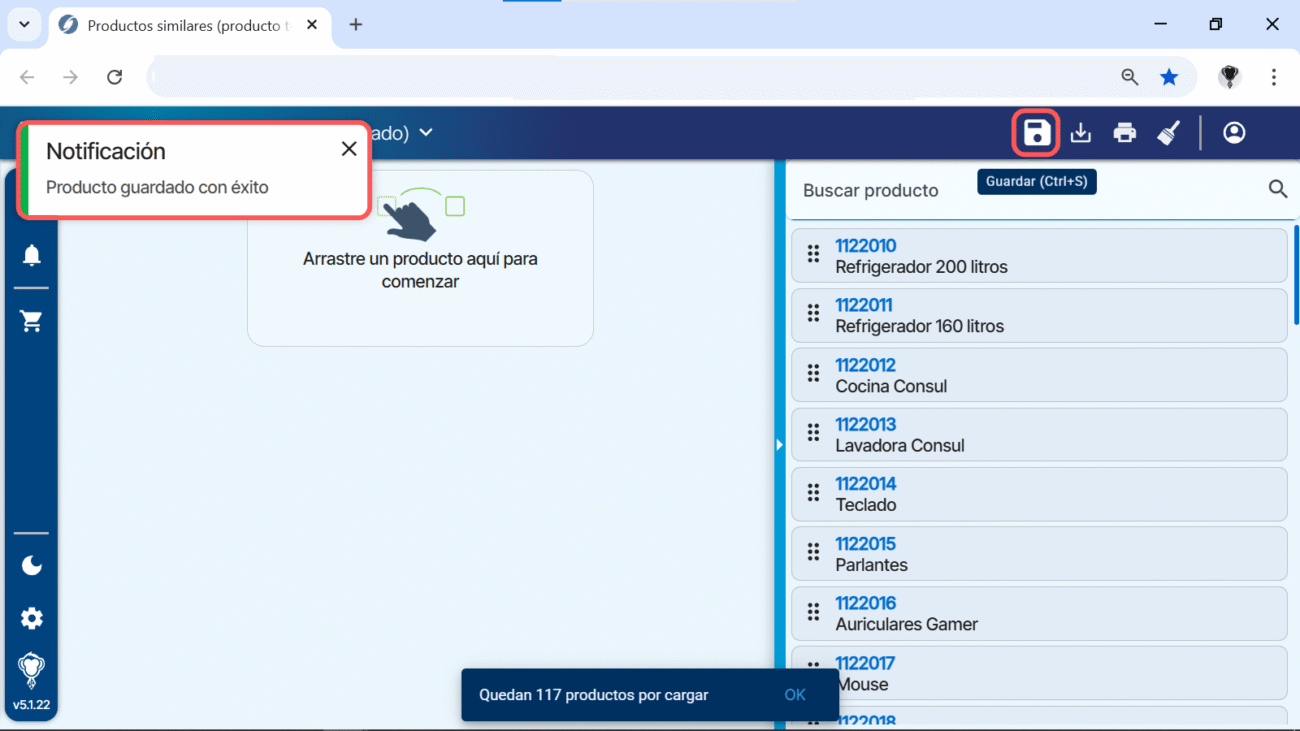This screenshot has width=1300, height=731.
Task: Select product 1122010 Refrigerador 200 litros
Action: point(1038,256)
